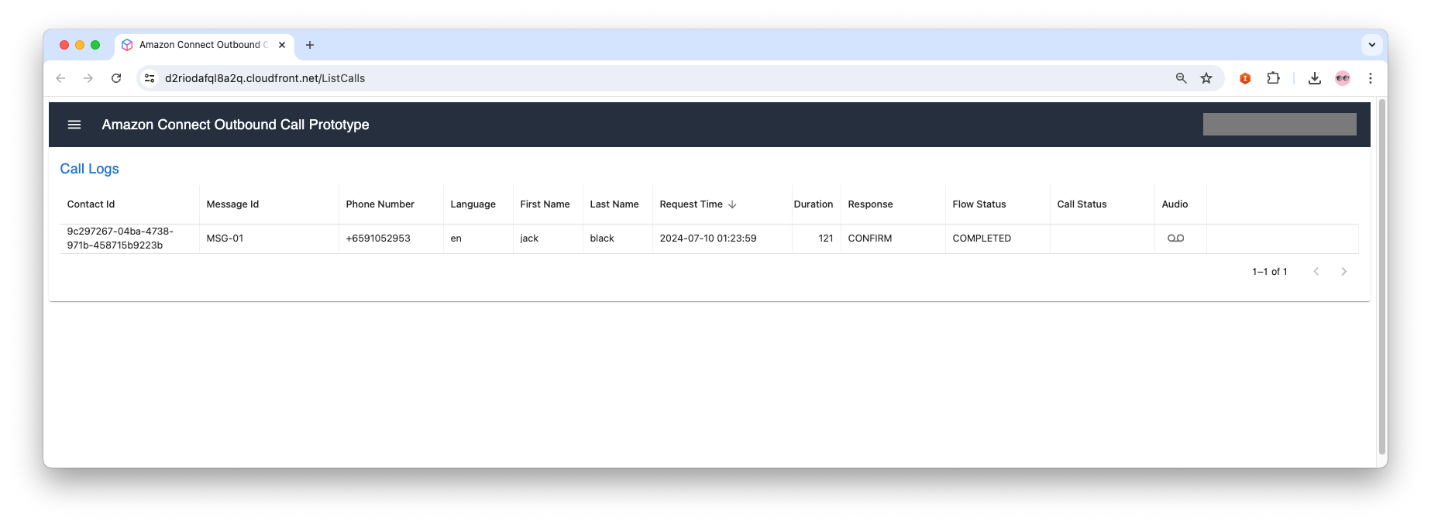Play the audio recording for MSG-01

click(1175, 238)
